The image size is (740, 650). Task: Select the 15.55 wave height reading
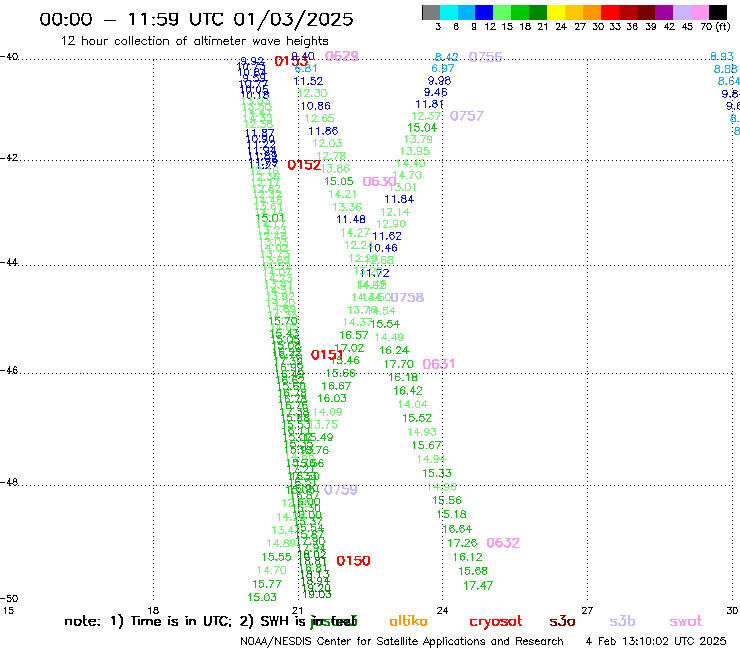(x=277, y=557)
